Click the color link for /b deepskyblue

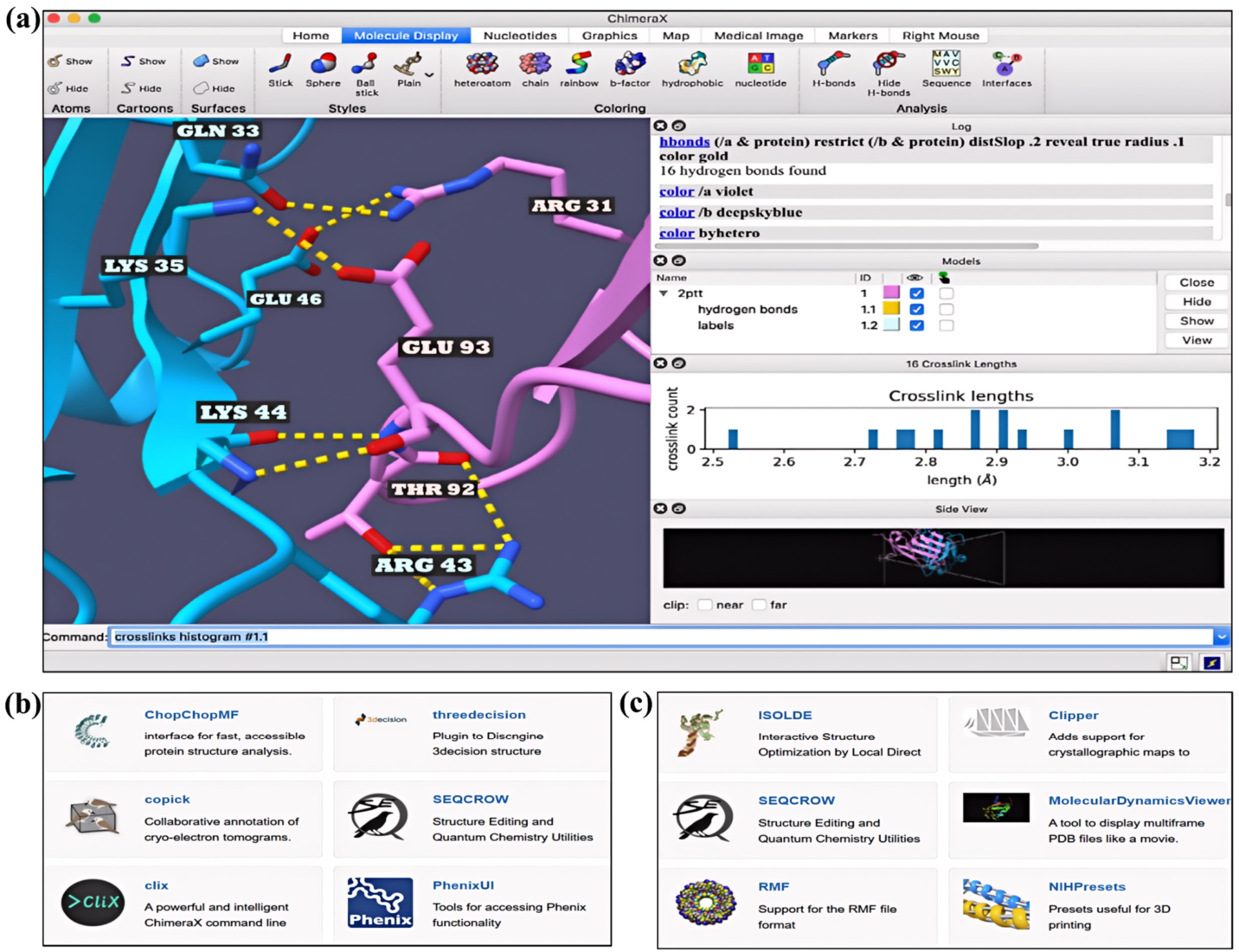pyautogui.click(x=677, y=212)
